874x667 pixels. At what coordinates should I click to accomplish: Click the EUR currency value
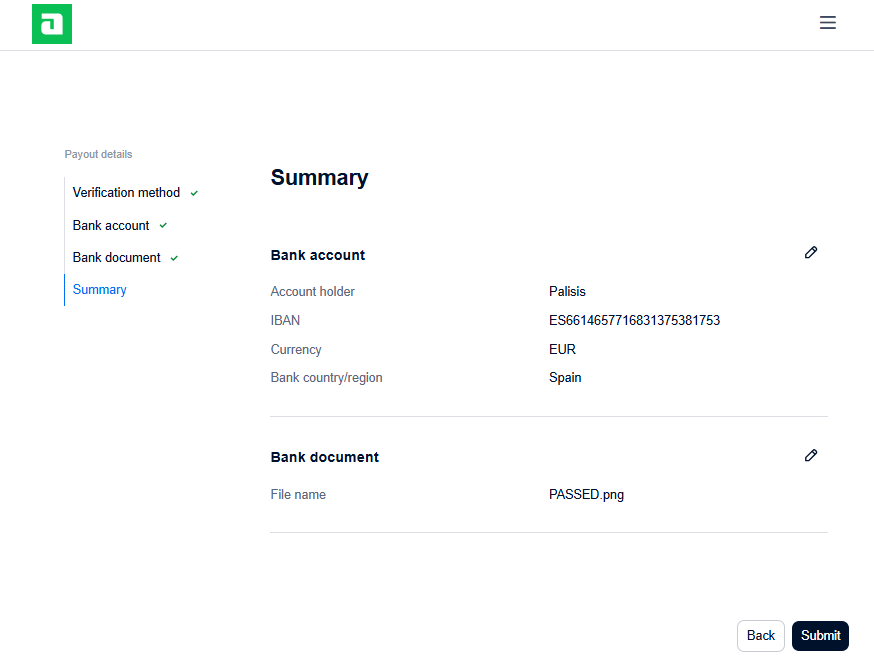pos(562,349)
